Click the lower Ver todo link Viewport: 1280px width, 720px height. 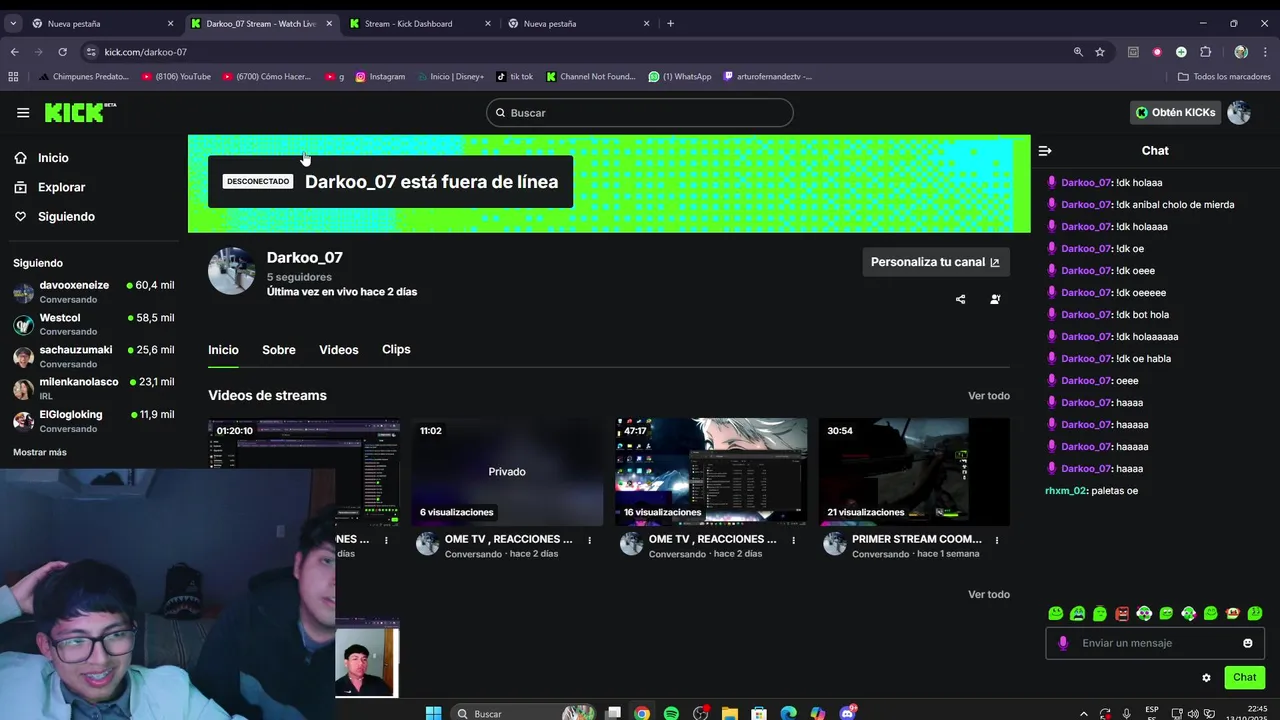[989, 594]
